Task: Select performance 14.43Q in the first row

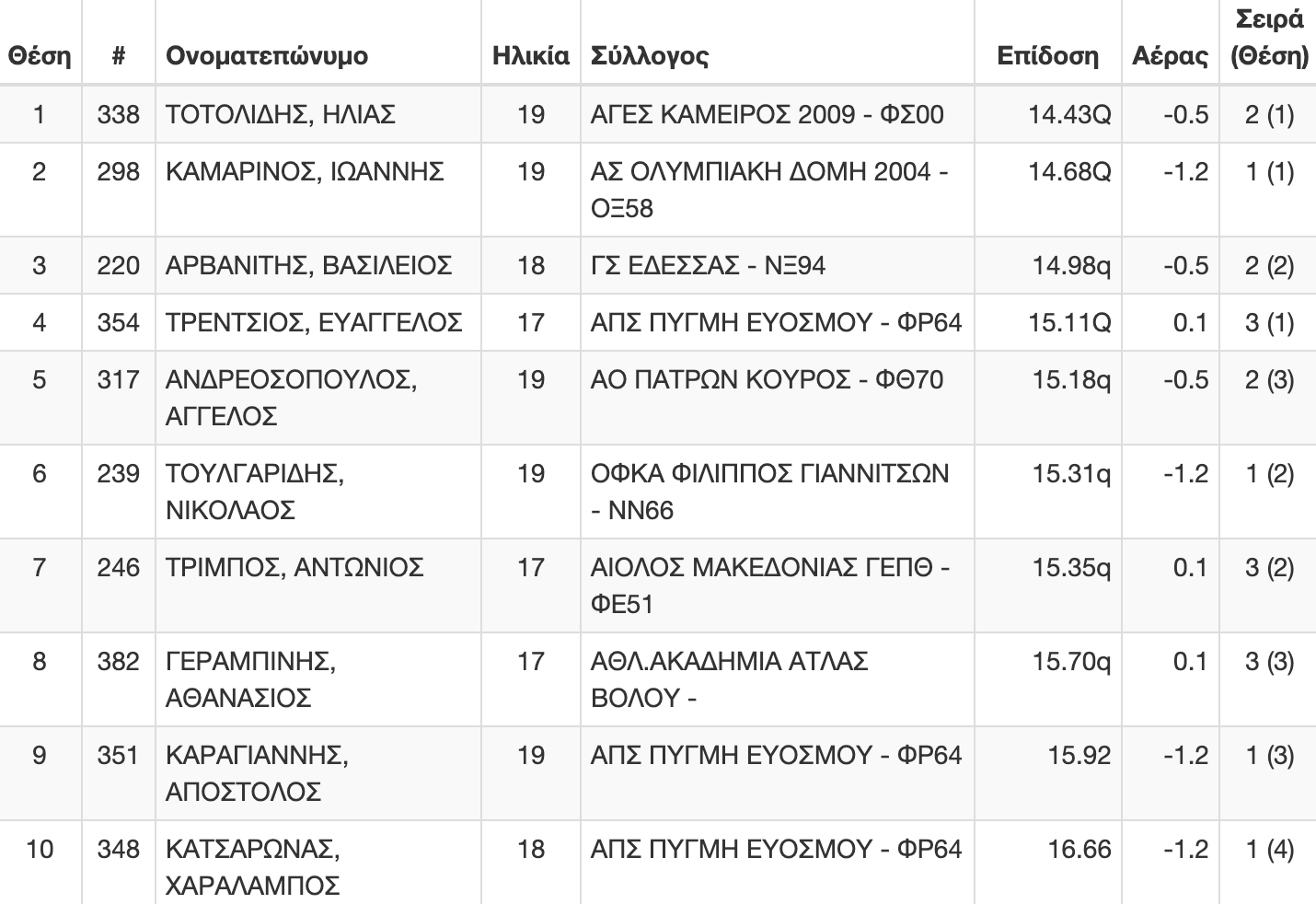Action: (x=1069, y=114)
